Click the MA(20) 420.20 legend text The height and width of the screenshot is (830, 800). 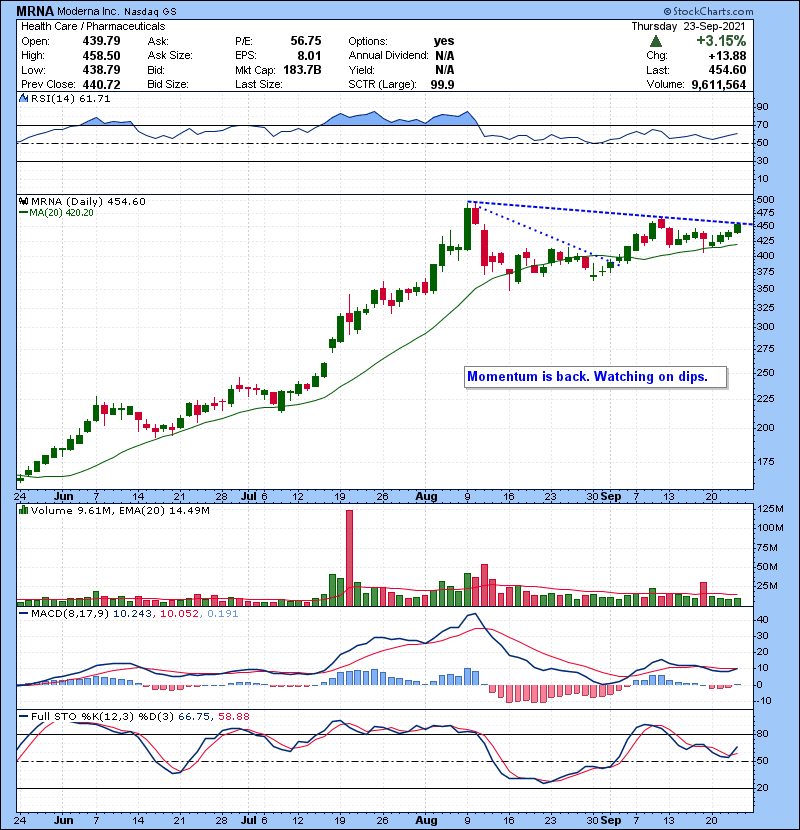pos(61,213)
